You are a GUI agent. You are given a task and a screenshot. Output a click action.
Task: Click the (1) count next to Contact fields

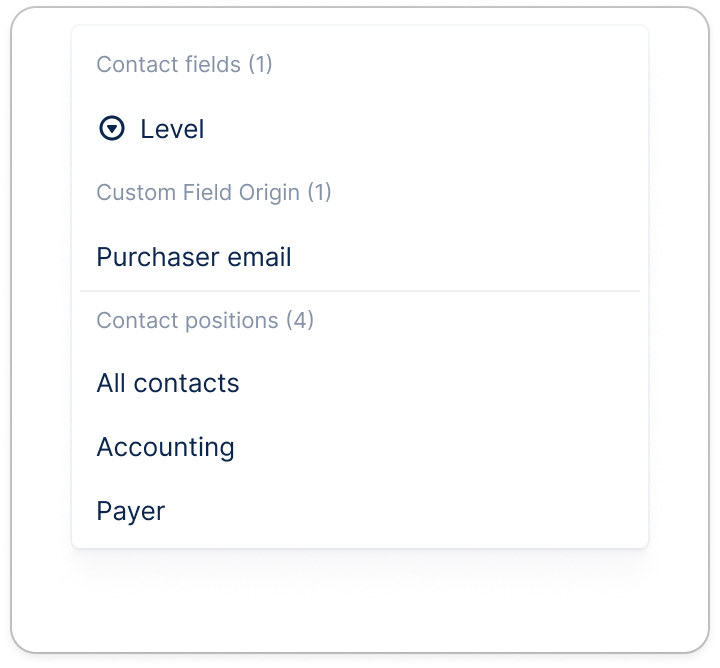260,65
